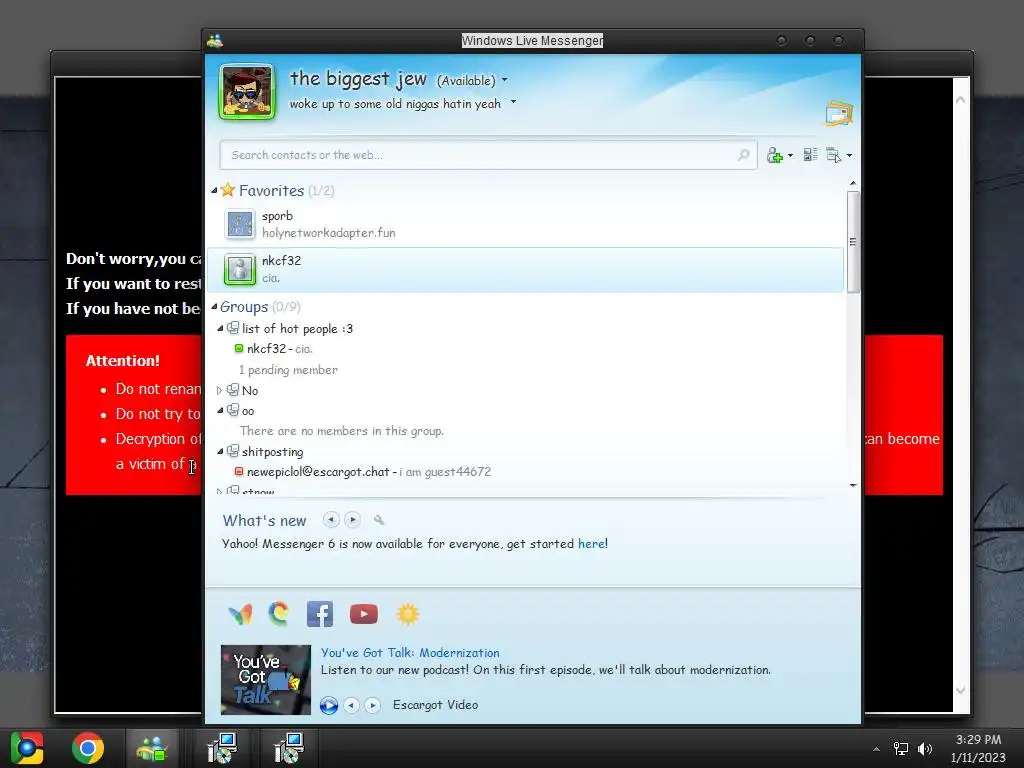Click the 'No' group icon

pos(232,390)
